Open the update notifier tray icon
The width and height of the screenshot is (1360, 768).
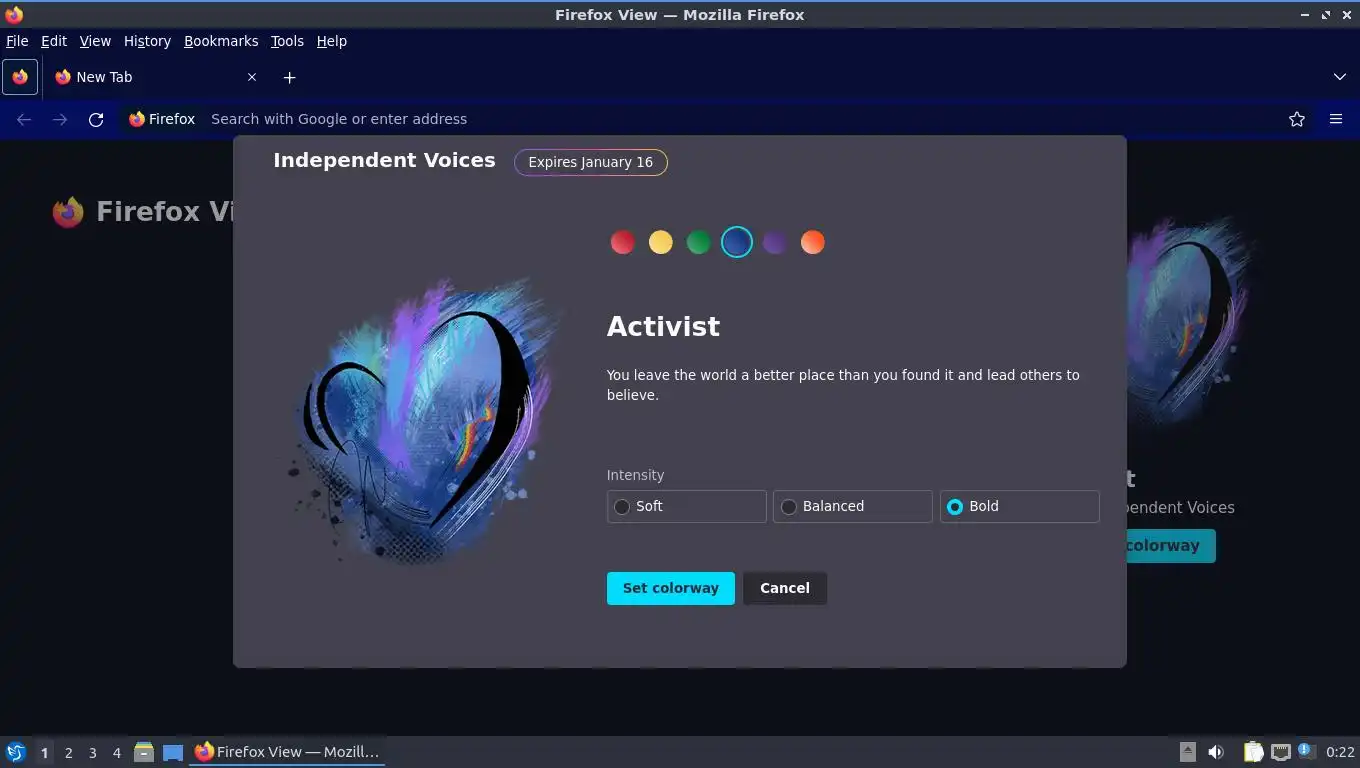click(1306, 751)
